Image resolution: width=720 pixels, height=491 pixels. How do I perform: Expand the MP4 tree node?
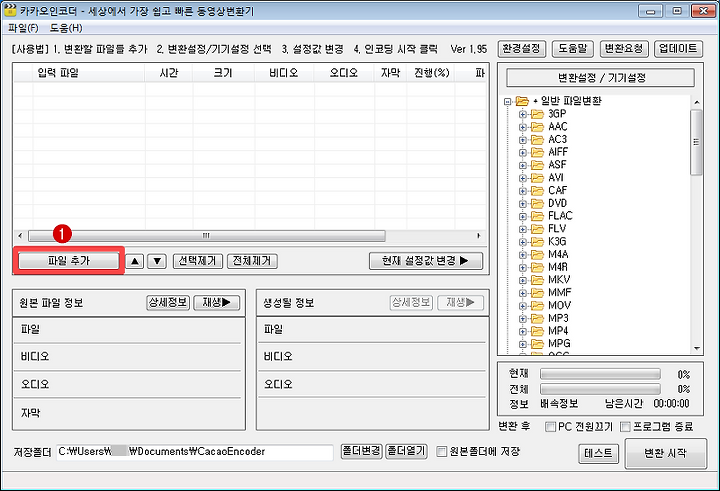523,331
